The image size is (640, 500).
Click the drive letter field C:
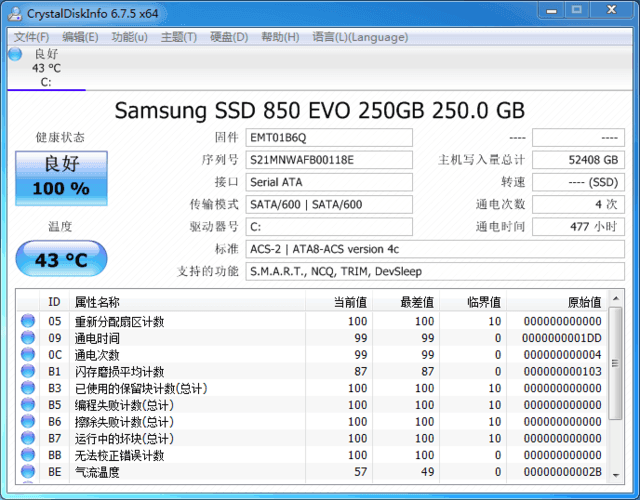tap(329, 227)
